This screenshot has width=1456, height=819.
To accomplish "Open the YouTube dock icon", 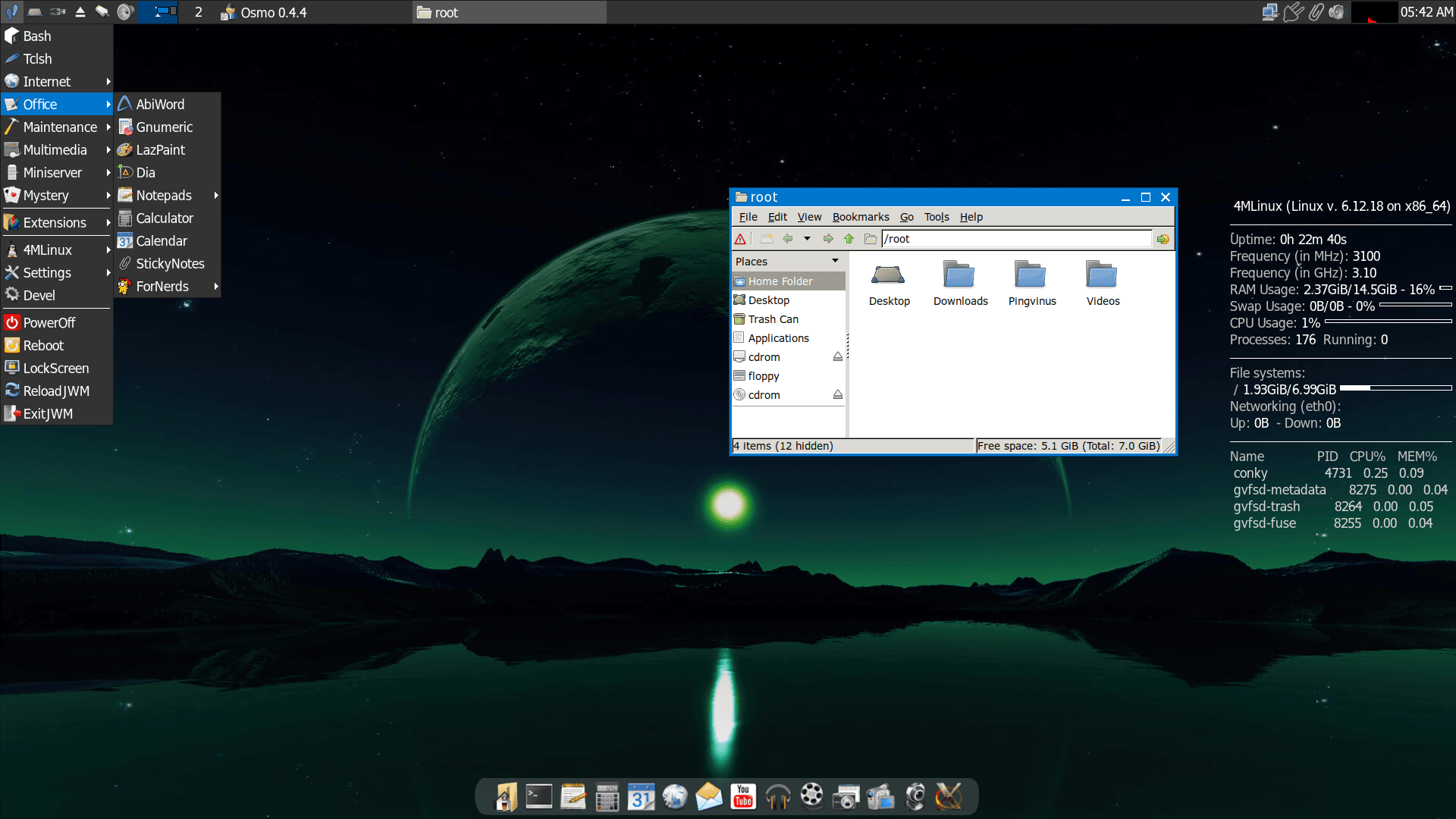I will (743, 797).
